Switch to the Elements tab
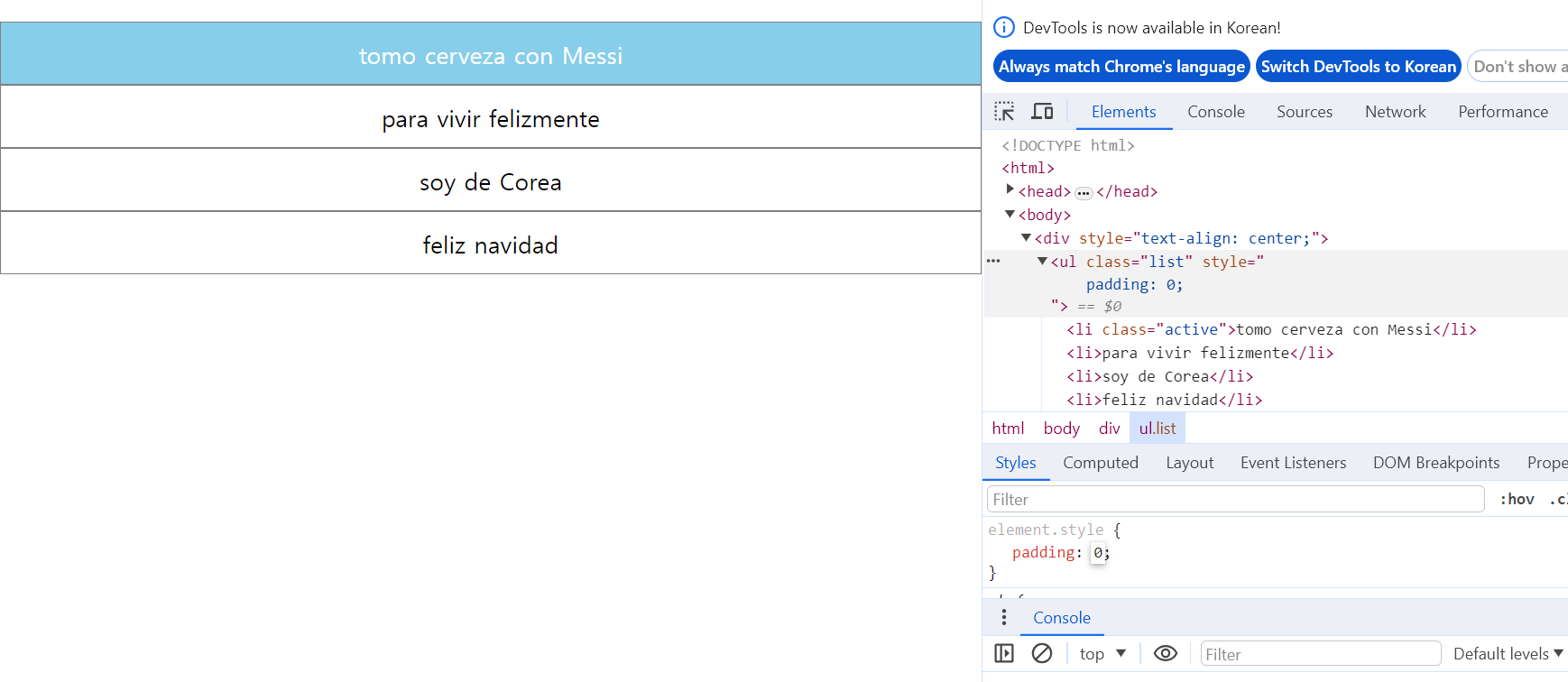The height and width of the screenshot is (682, 1568). pyautogui.click(x=1123, y=111)
